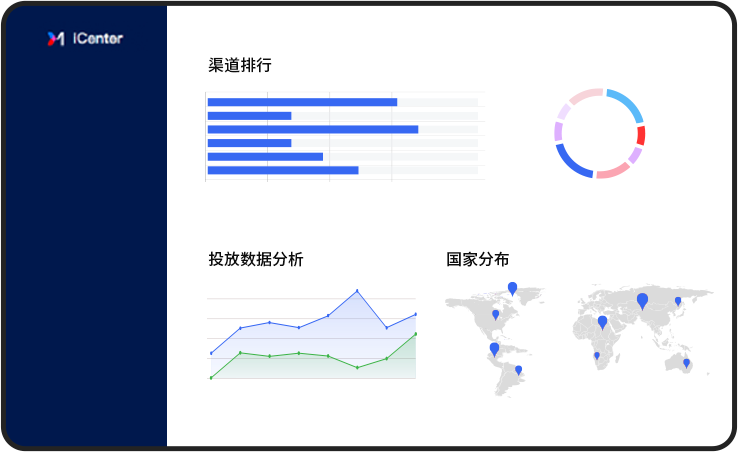
Task: Click the 渠道排行 heading
Action: click(x=239, y=66)
